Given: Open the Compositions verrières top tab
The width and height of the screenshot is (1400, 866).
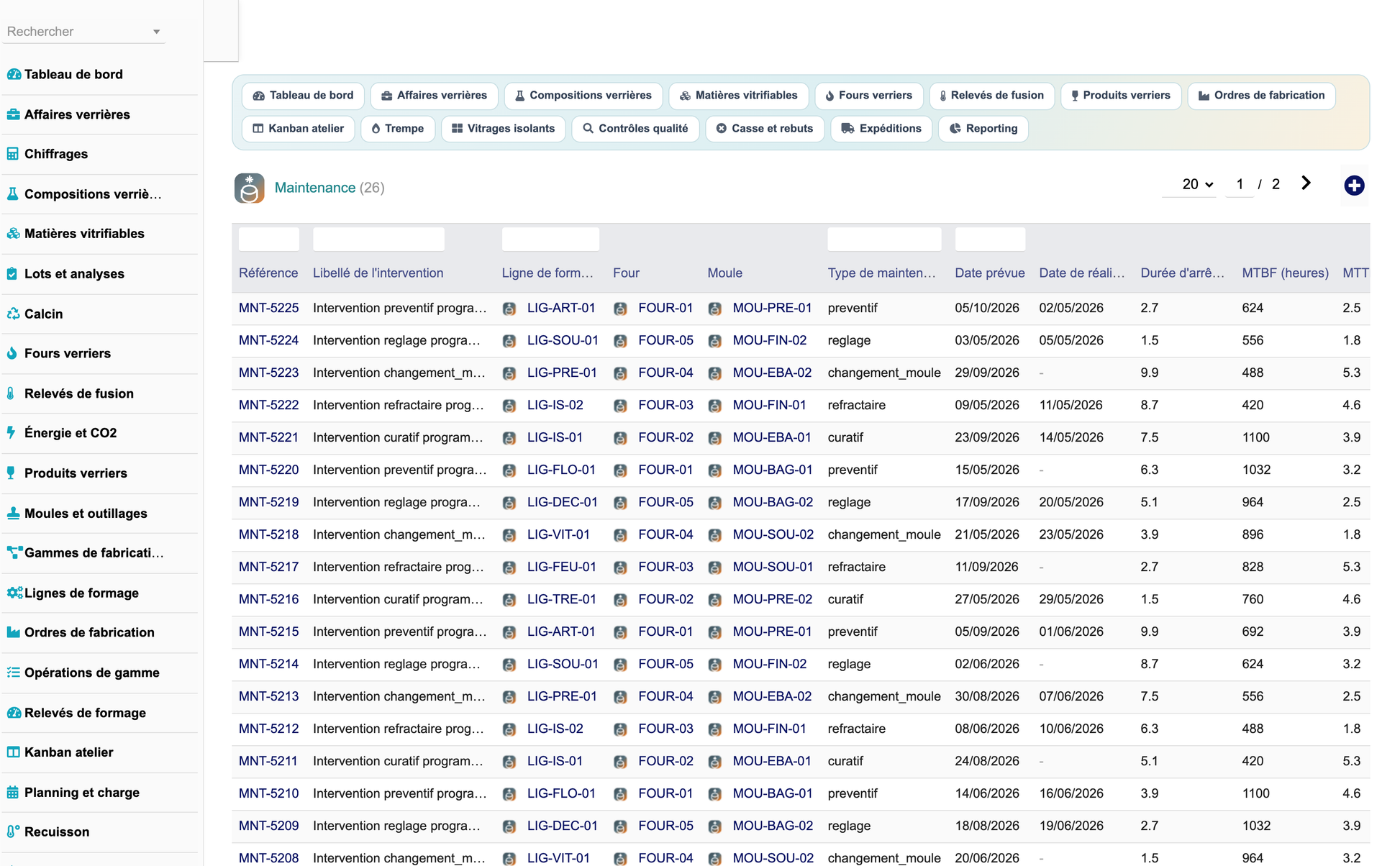Looking at the screenshot, I should point(583,96).
